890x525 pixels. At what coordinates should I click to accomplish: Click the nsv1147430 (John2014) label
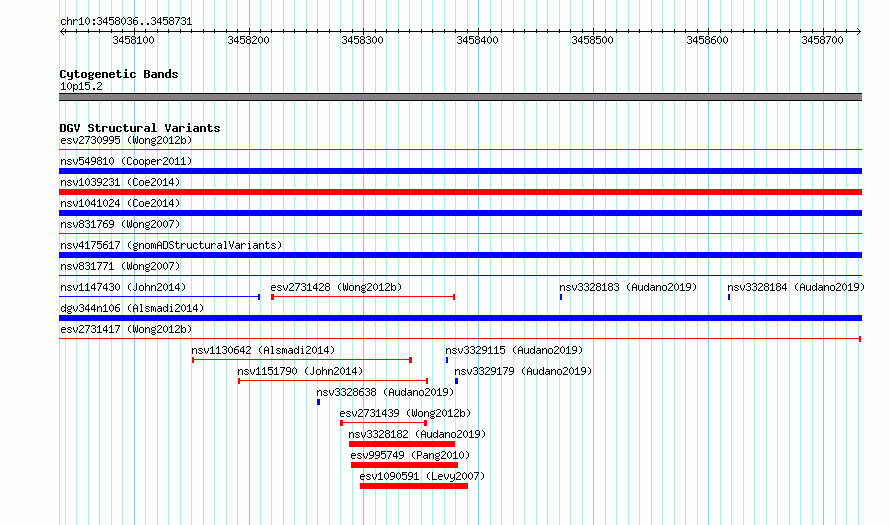tap(123, 287)
